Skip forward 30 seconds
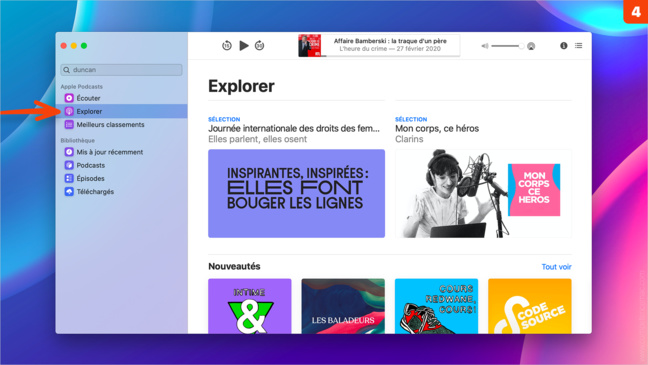This screenshot has height=365, width=648. (260, 45)
